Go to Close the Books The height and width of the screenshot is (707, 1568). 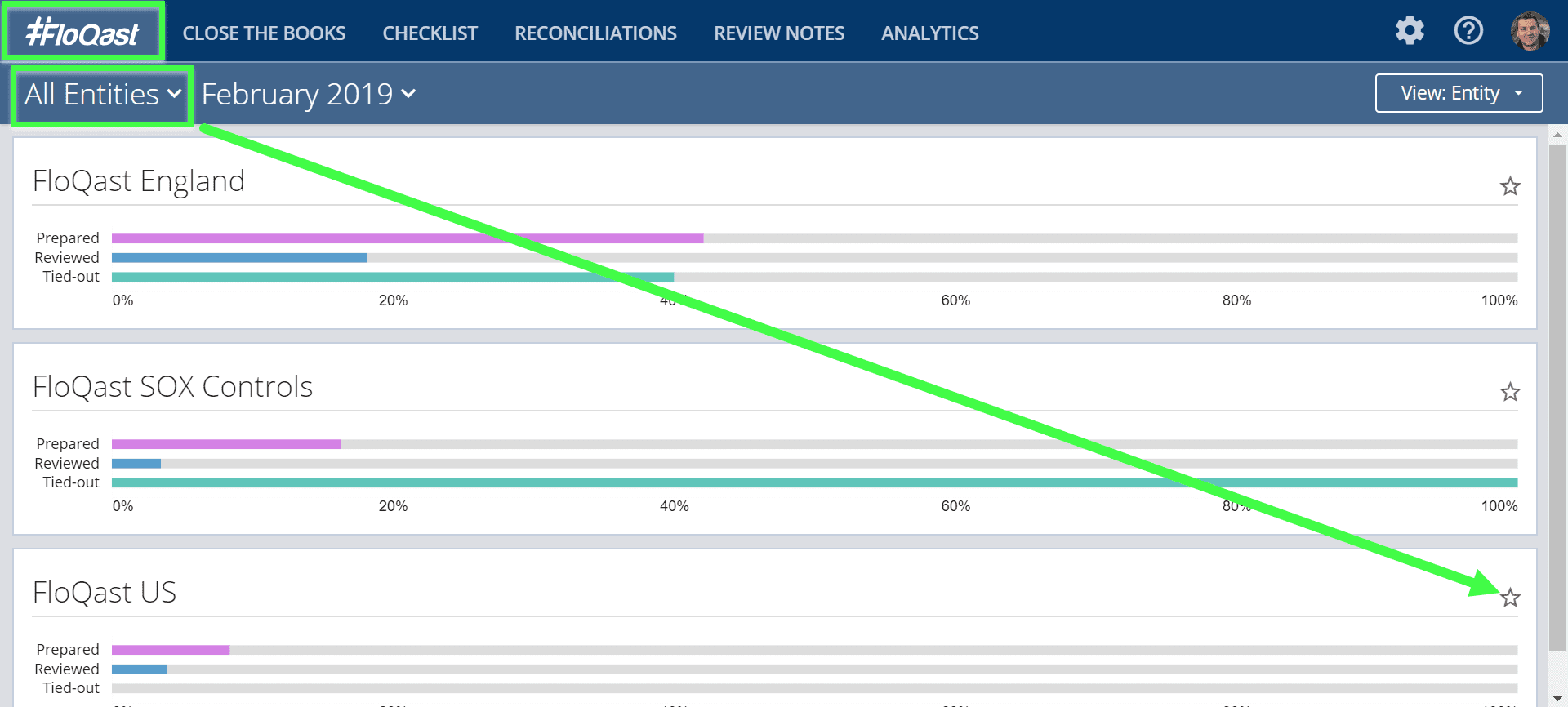(x=264, y=33)
